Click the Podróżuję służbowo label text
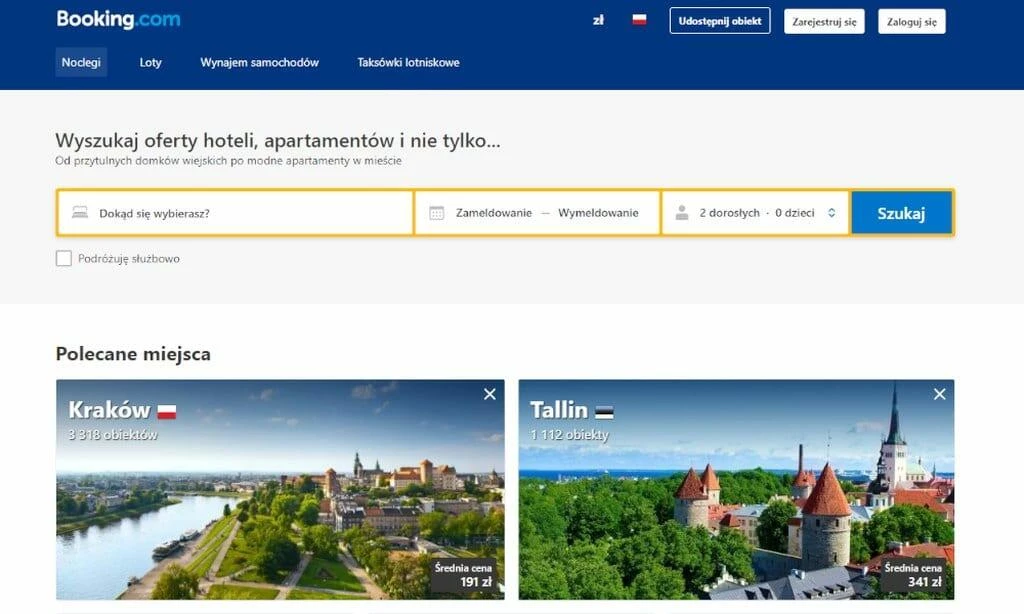 (129, 259)
